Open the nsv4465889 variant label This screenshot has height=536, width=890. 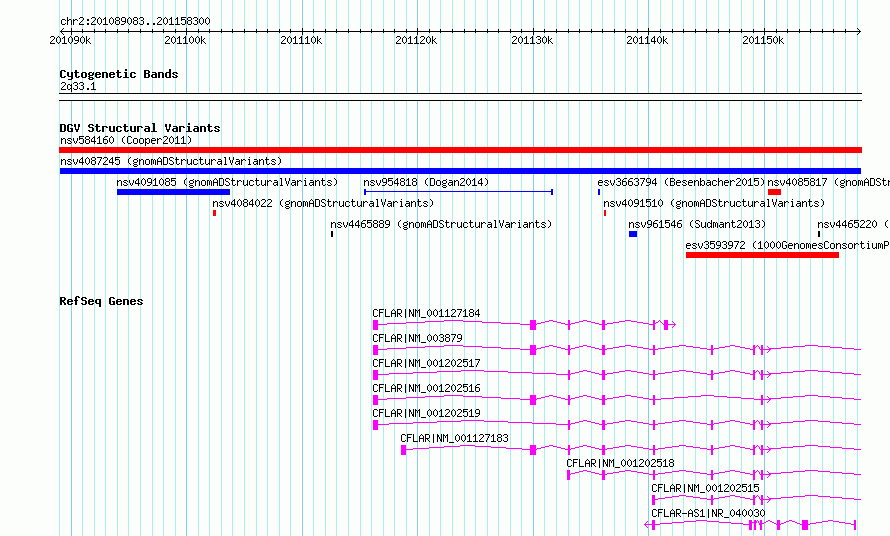[441, 224]
